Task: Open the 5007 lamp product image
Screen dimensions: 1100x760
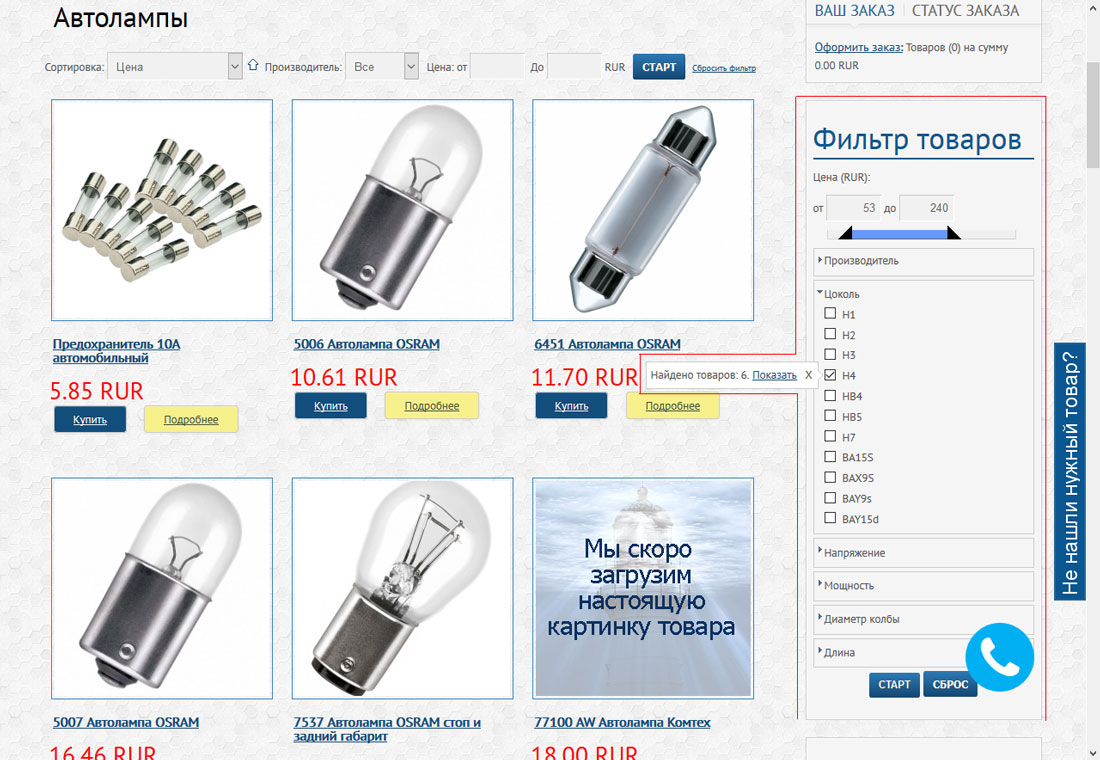Action: 162,588
